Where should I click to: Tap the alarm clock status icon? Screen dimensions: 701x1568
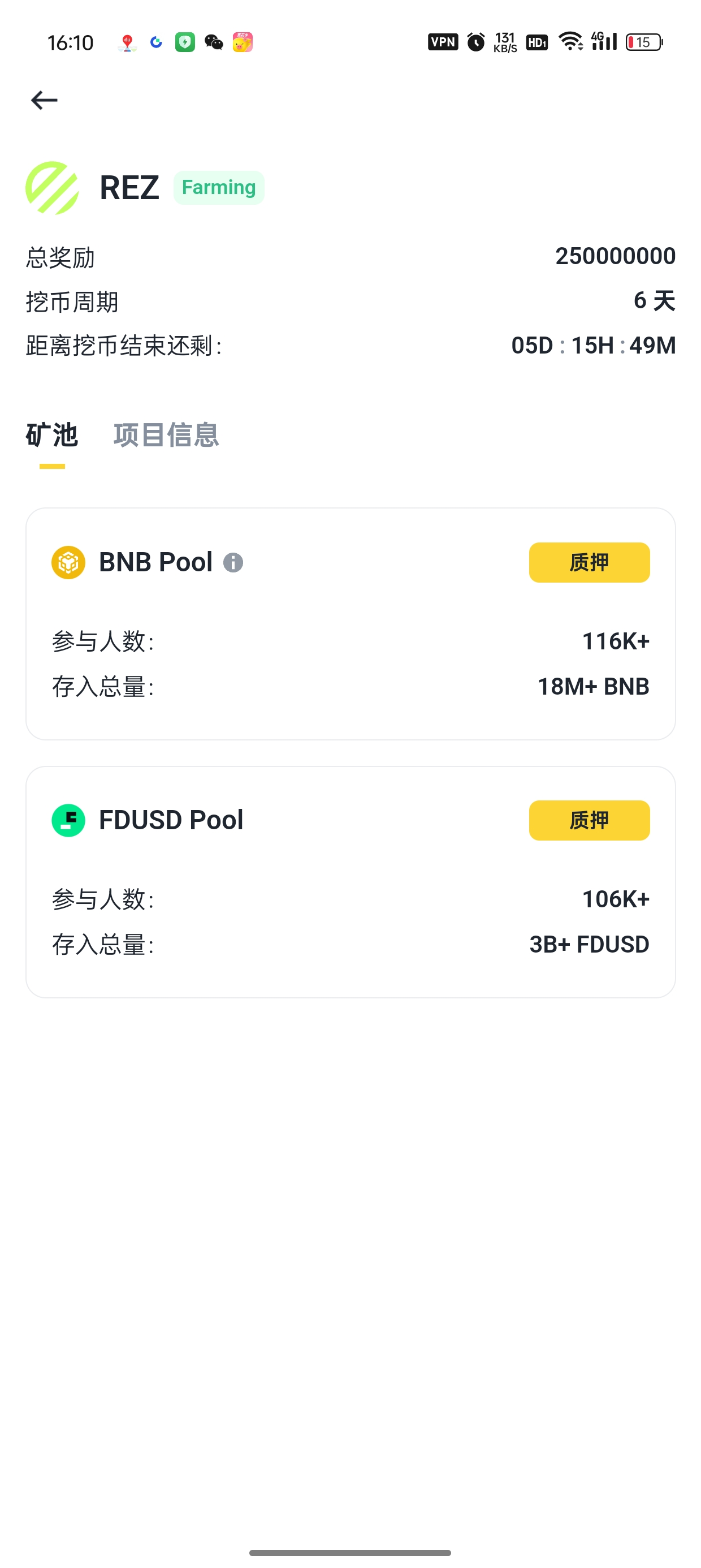[476, 42]
